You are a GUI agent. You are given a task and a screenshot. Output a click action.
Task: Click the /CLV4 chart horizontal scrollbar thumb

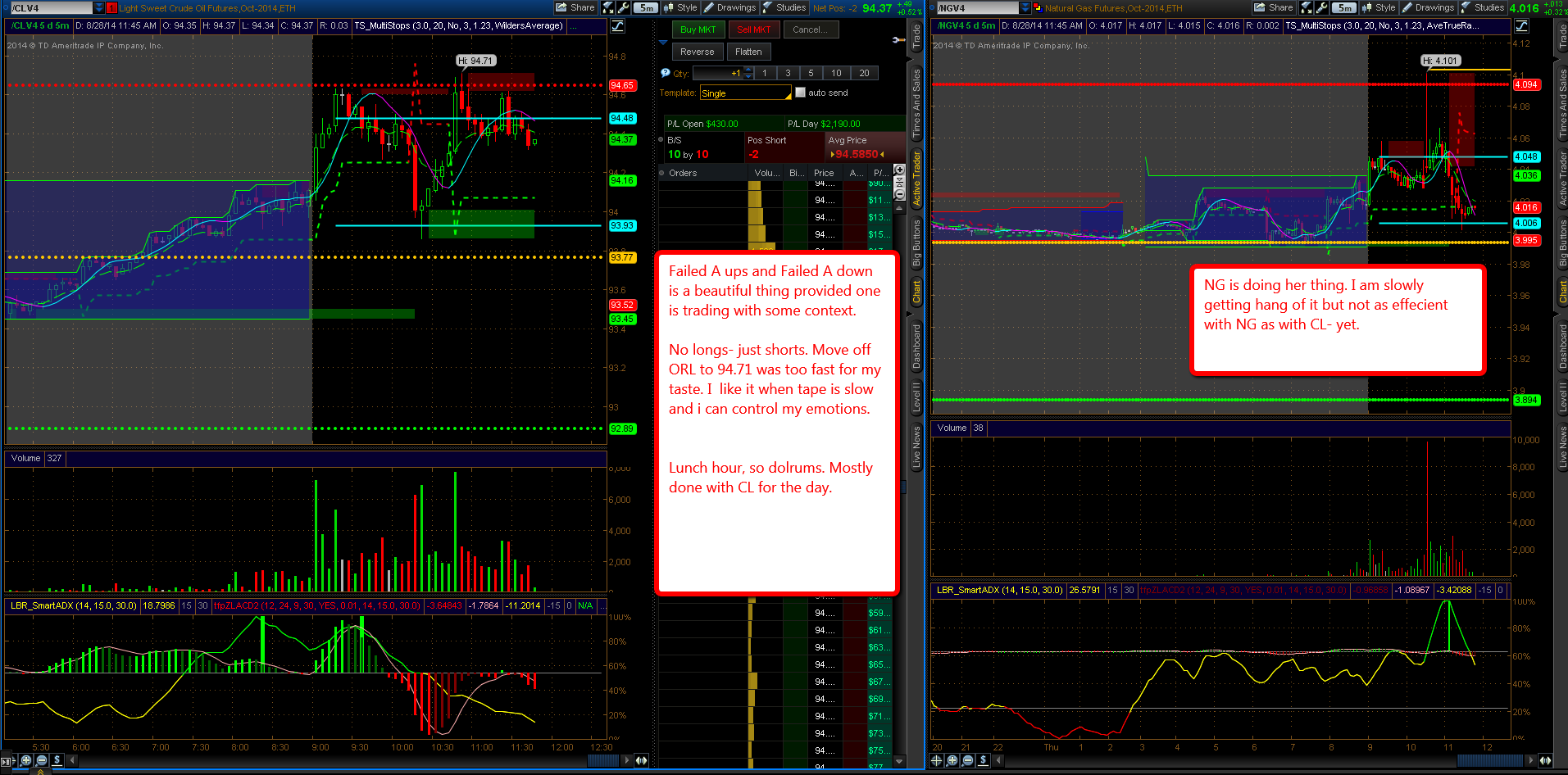(603, 760)
